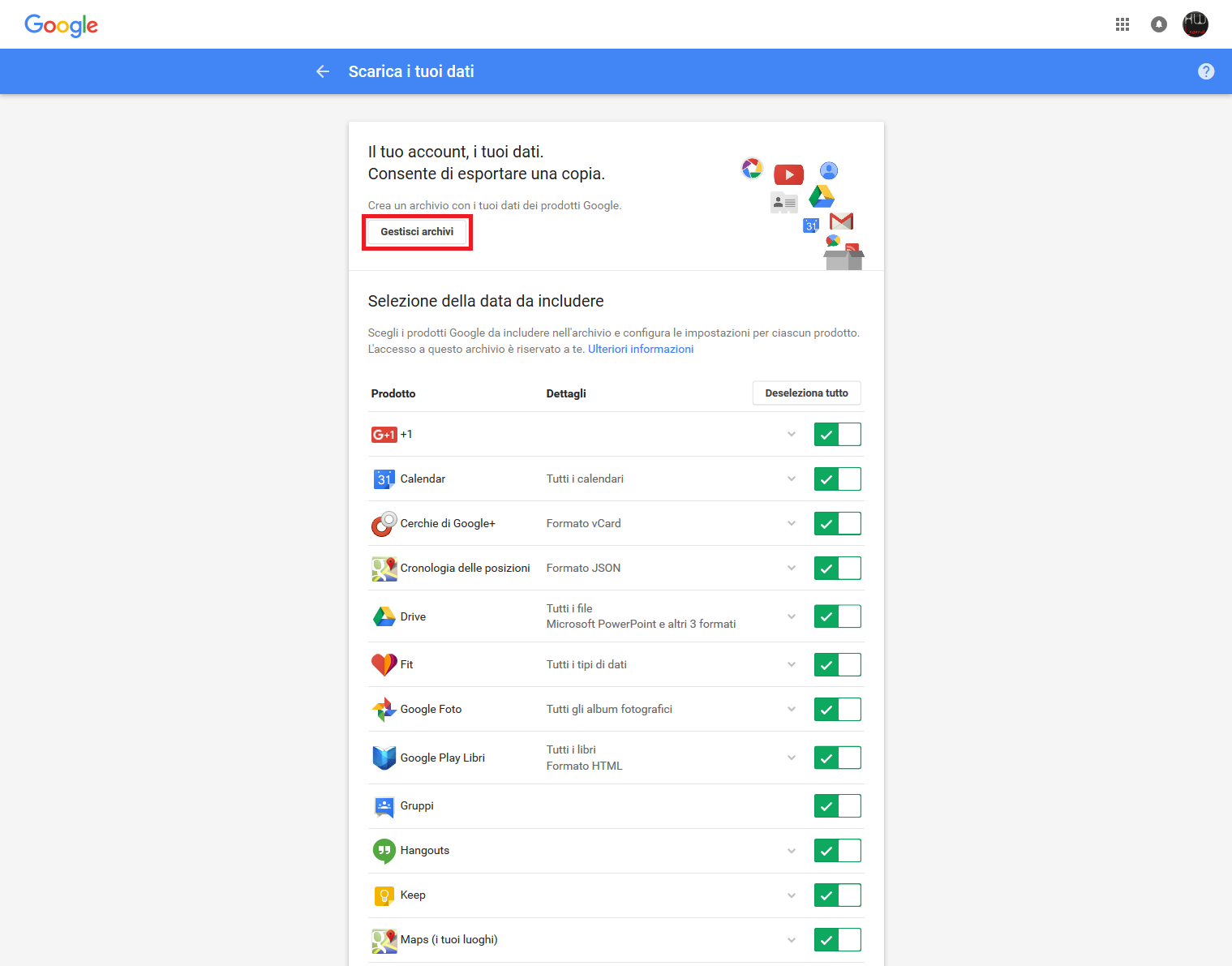Viewport: 1232px width, 966px height.
Task: Expand the Cerchie di Google+ chevron
Action: 792,524
